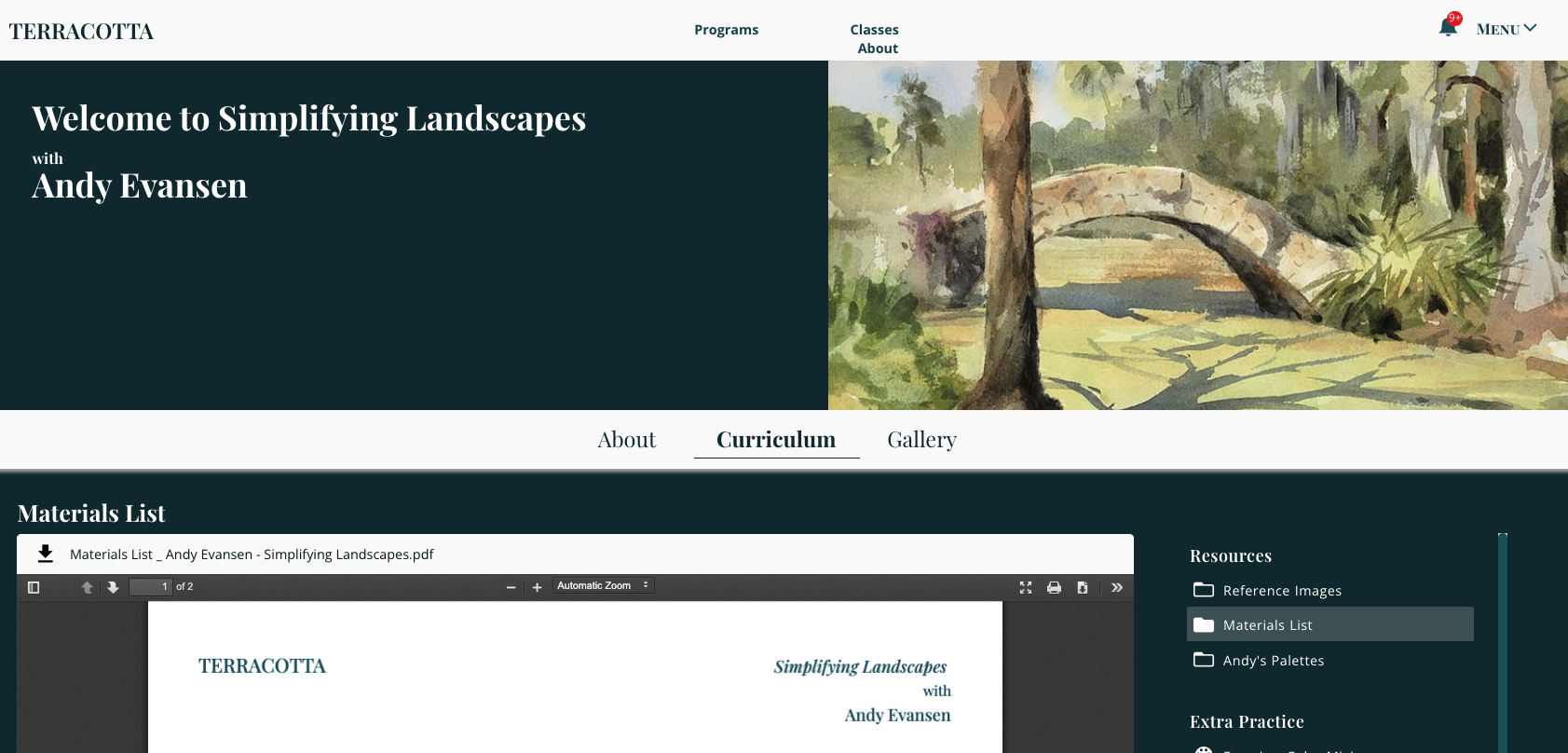
Task: Save the PDF from the viewer toolbar
Action: [x=1083, y=587]
